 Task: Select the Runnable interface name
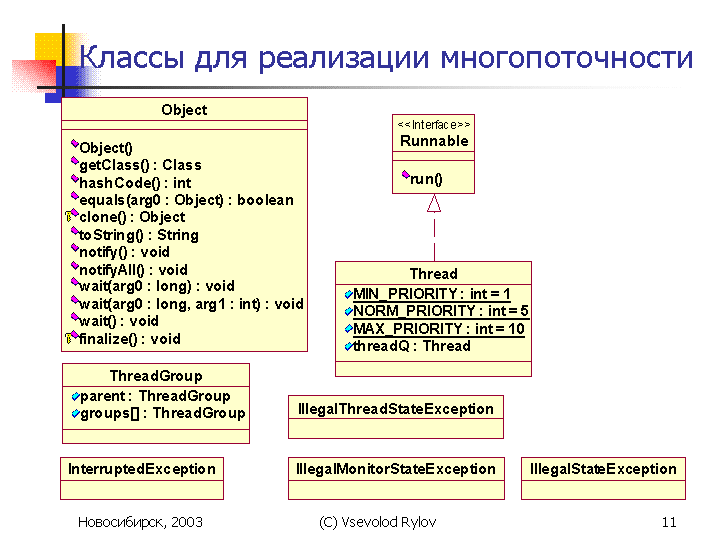pos(434,141)
